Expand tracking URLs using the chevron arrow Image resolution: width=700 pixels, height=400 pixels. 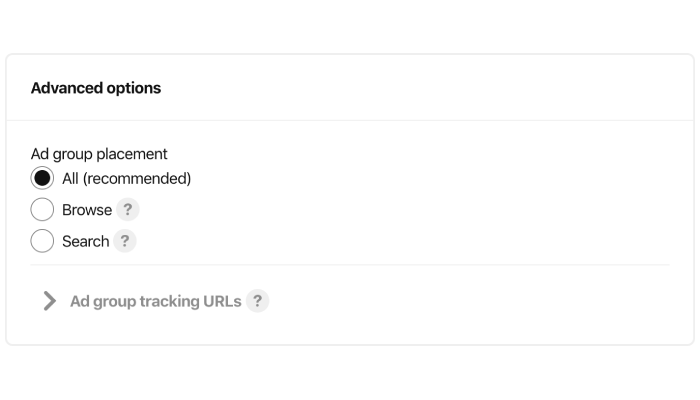[50, 301]
